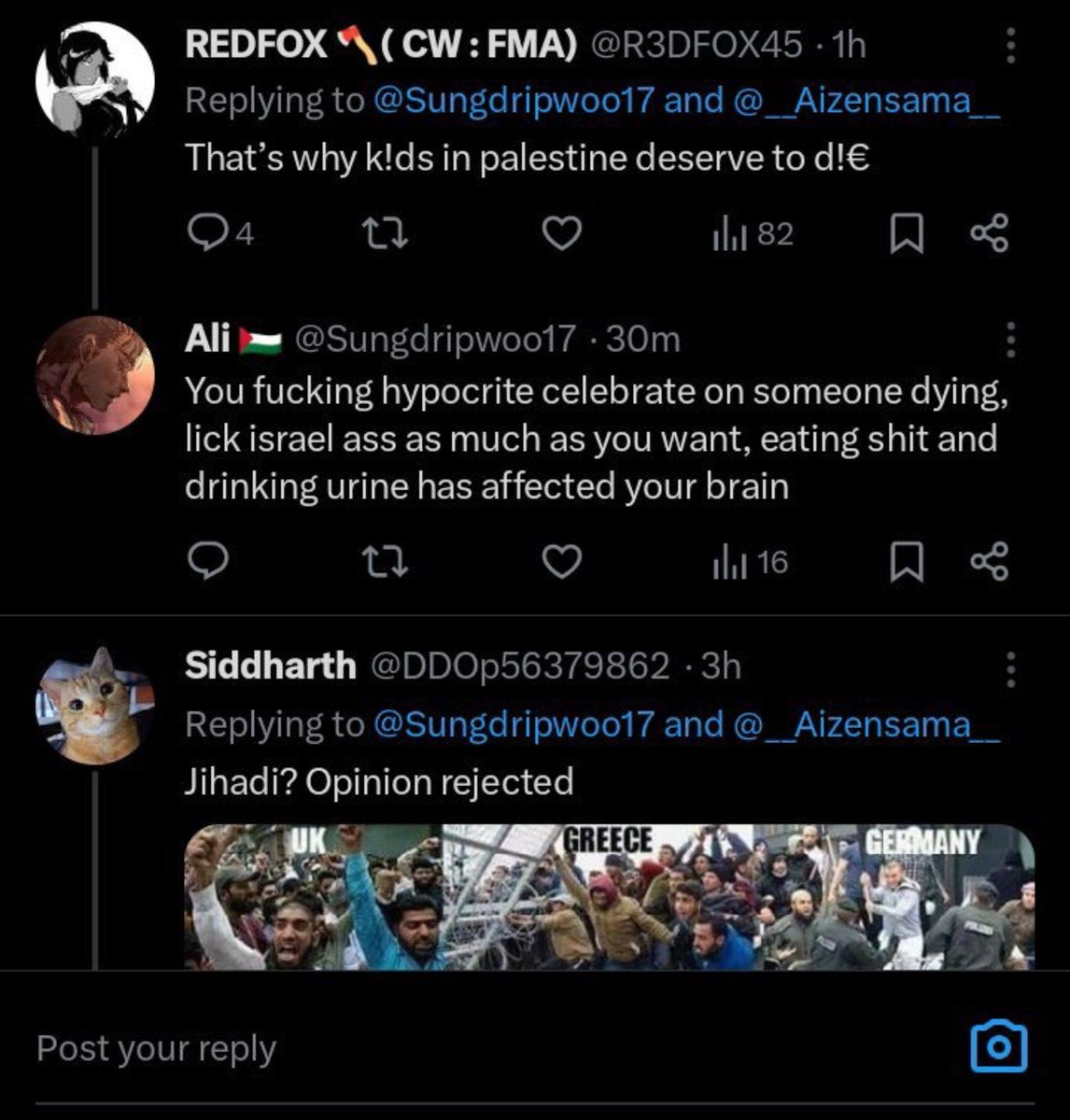Bookmark REDFOX's post
The image size is (1070, 1120).
click(903, 234)
